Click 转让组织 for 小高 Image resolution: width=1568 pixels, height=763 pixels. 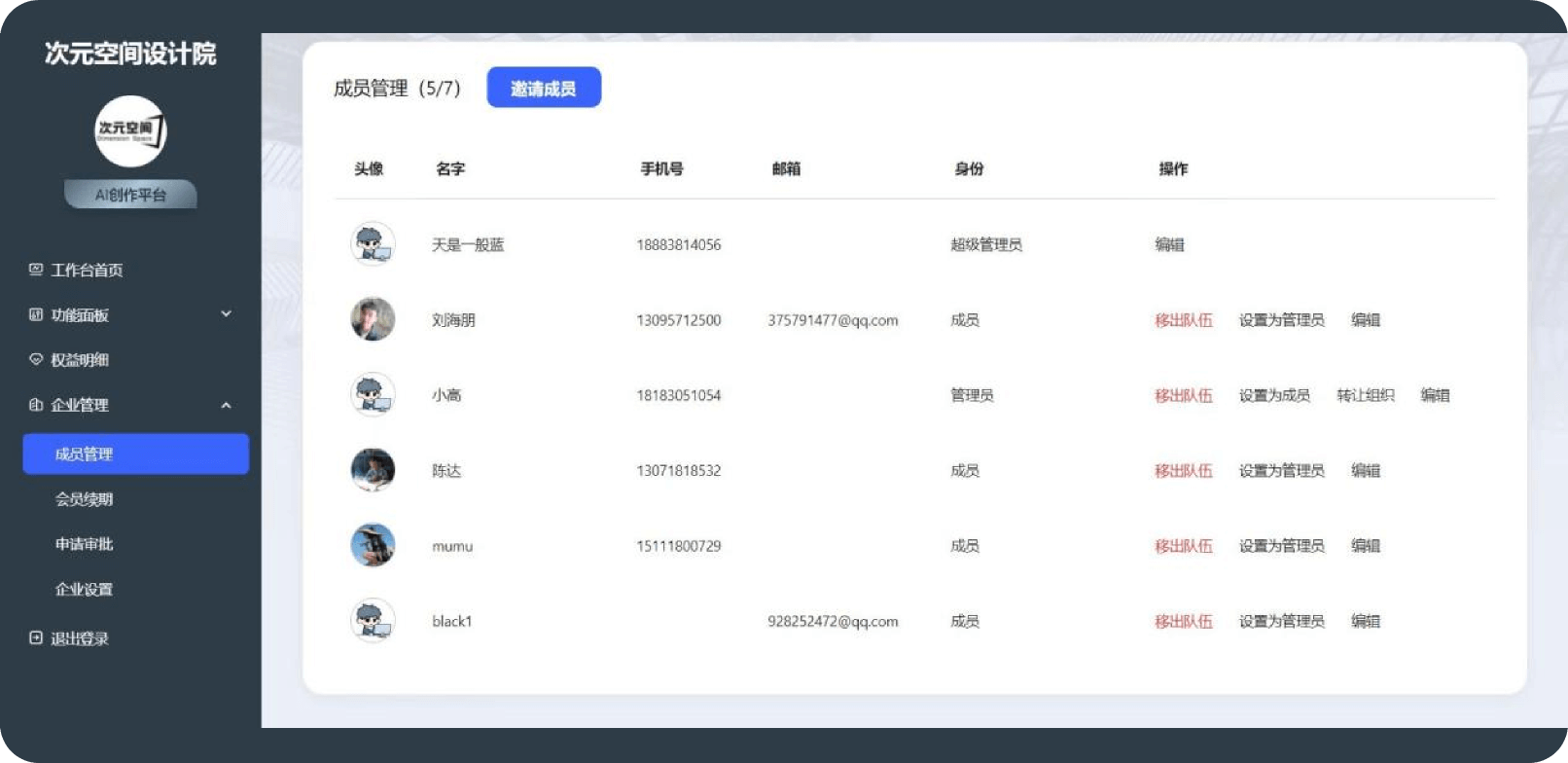tap(1366, 395)
